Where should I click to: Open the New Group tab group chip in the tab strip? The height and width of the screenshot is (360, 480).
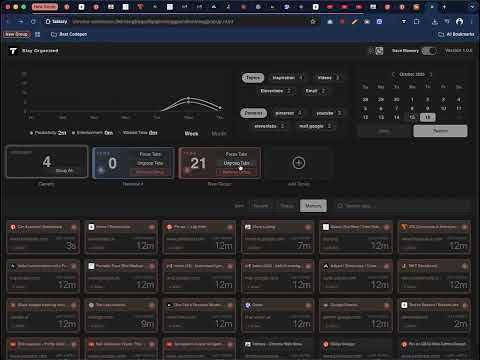point(44,7)
